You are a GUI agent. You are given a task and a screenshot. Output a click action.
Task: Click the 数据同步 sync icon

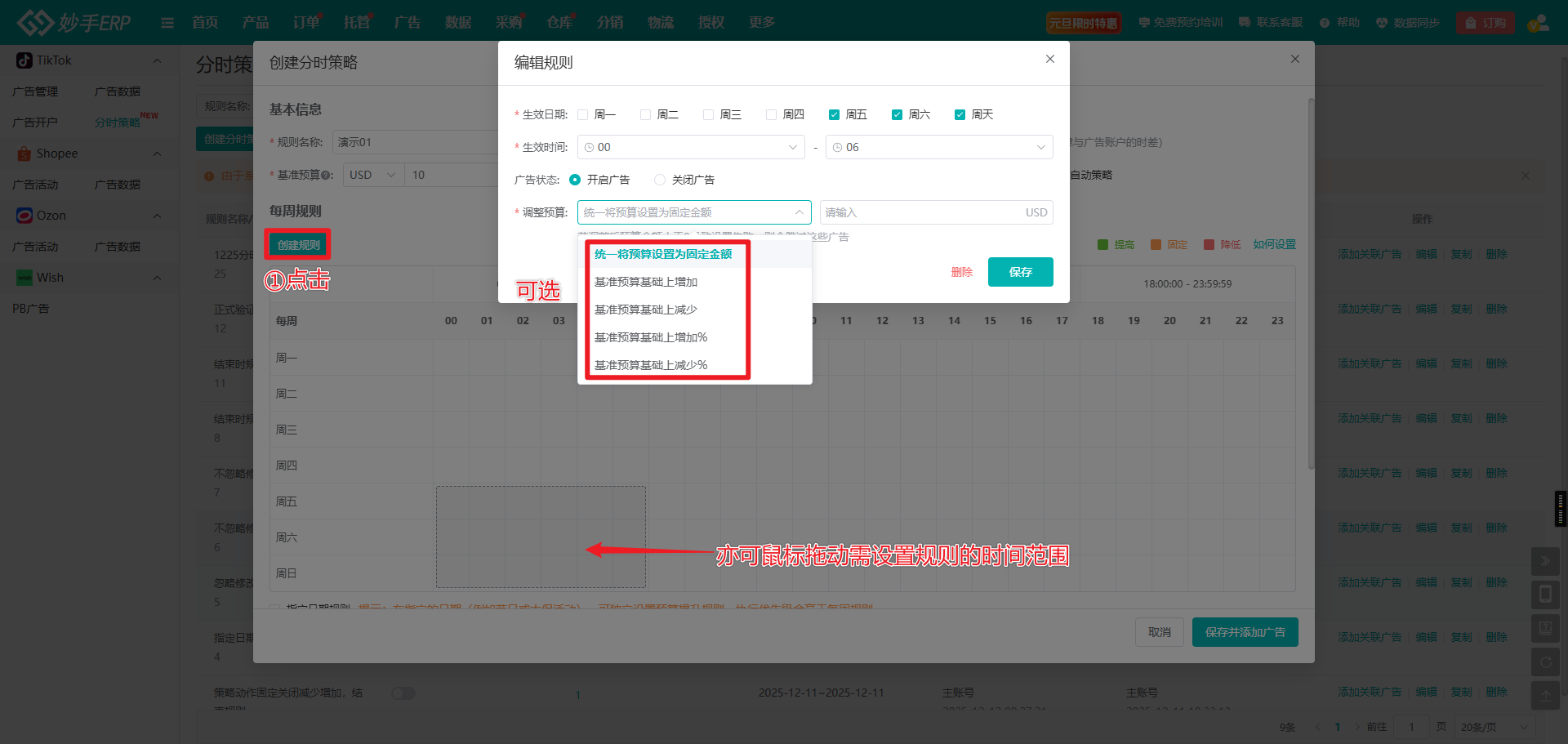[1382, 23]
